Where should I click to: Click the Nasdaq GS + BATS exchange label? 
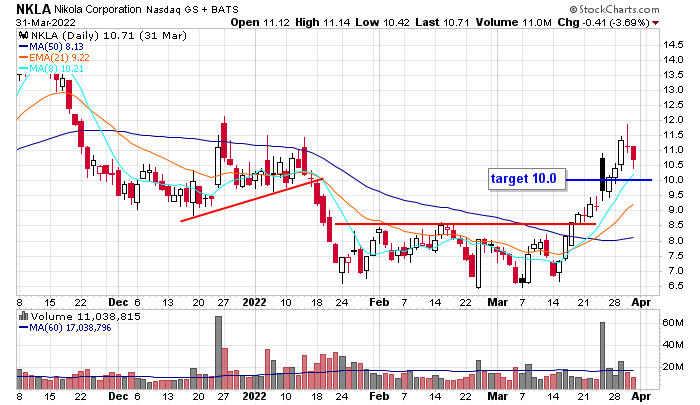pyautogui.click(x=192, y=9)
